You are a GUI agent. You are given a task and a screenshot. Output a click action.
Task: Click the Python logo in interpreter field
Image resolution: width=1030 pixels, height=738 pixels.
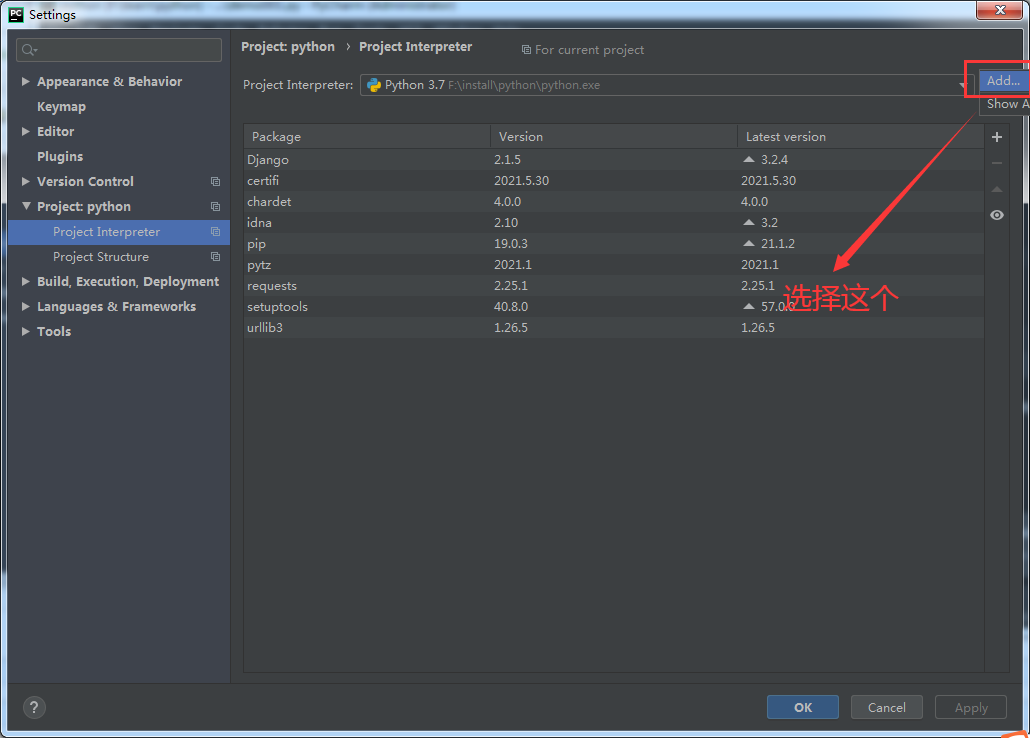(374, 85)
